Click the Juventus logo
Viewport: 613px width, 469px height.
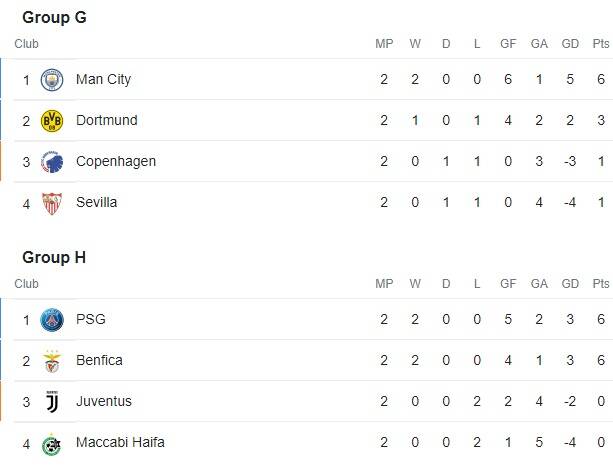51,402
